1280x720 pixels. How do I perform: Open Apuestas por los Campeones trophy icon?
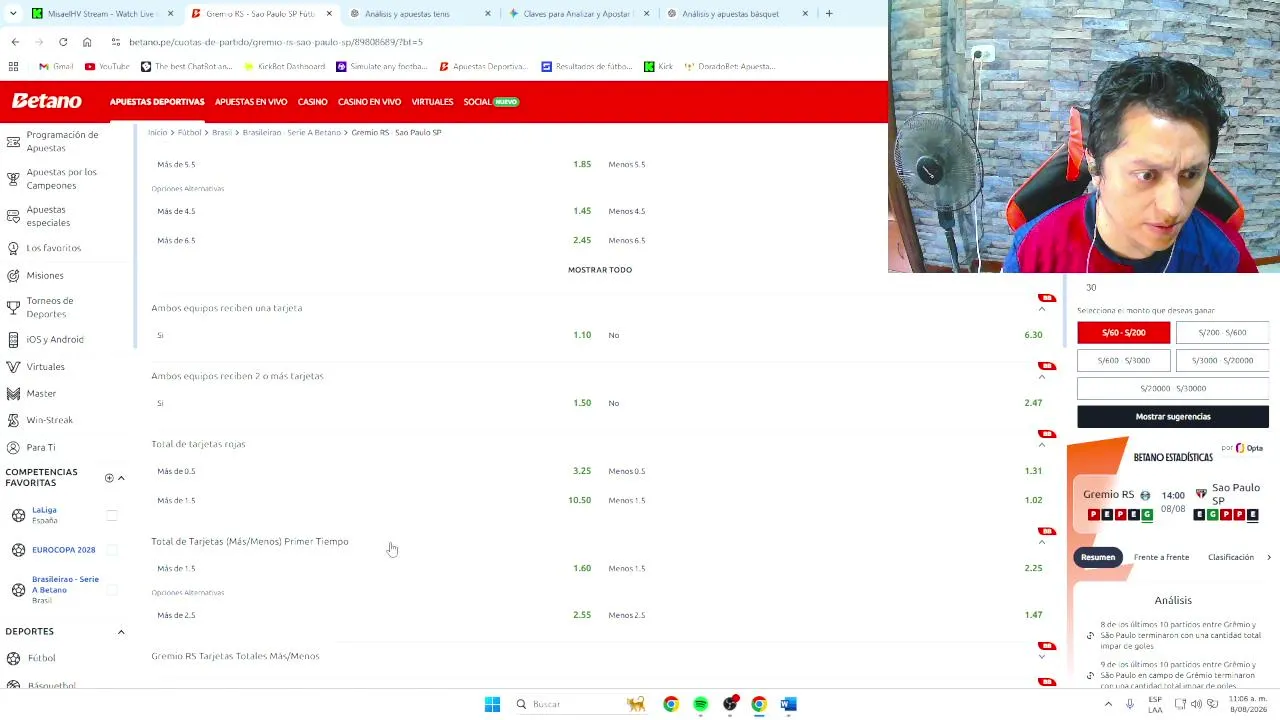coord(13,179)
